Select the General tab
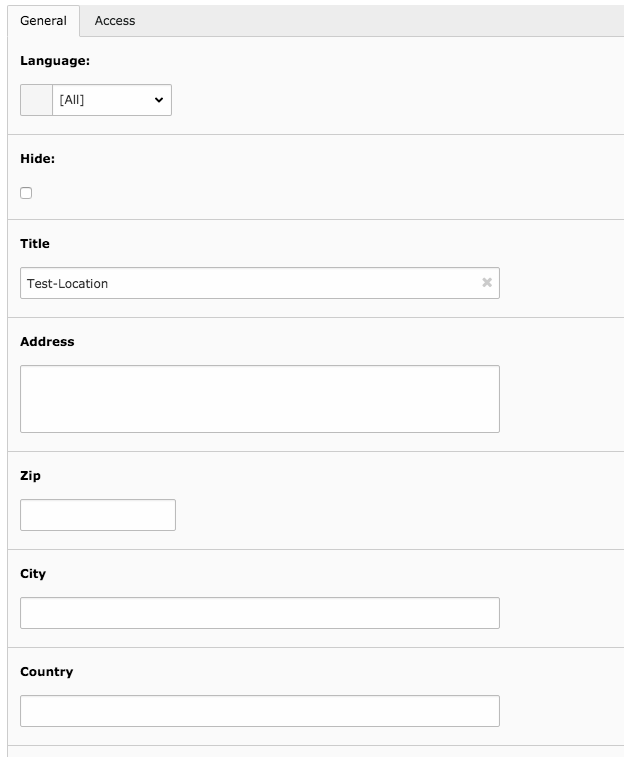624x757 pixels. coord(43,20)
